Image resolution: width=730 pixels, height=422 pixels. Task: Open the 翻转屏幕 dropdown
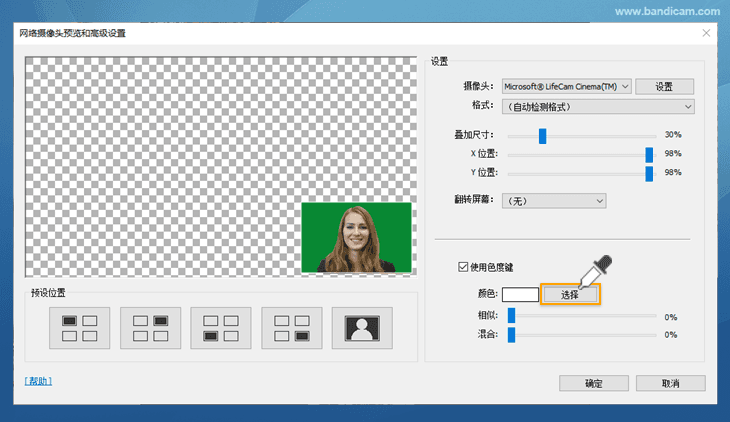[553, 201]
